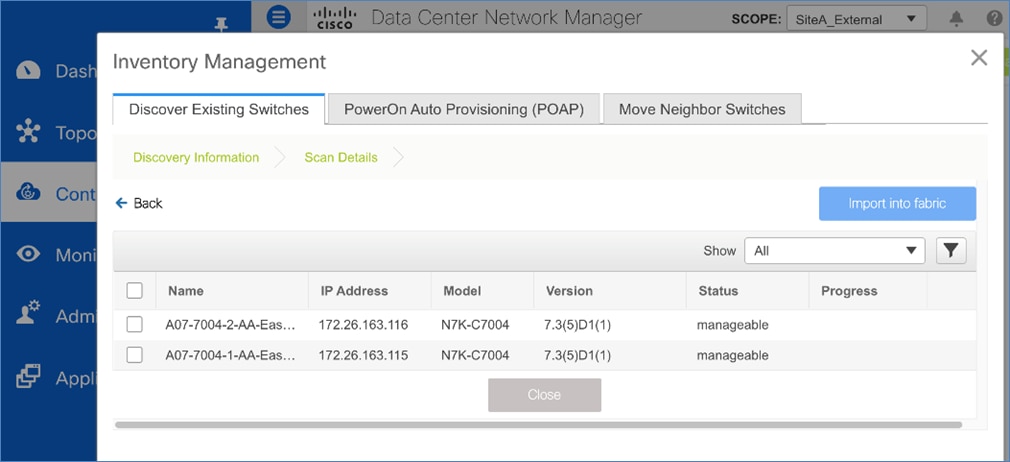Click N7K-C7004 model in the 172.26.163.116 row
This screenshot has height=462, width=1010.
click(475, 325)
